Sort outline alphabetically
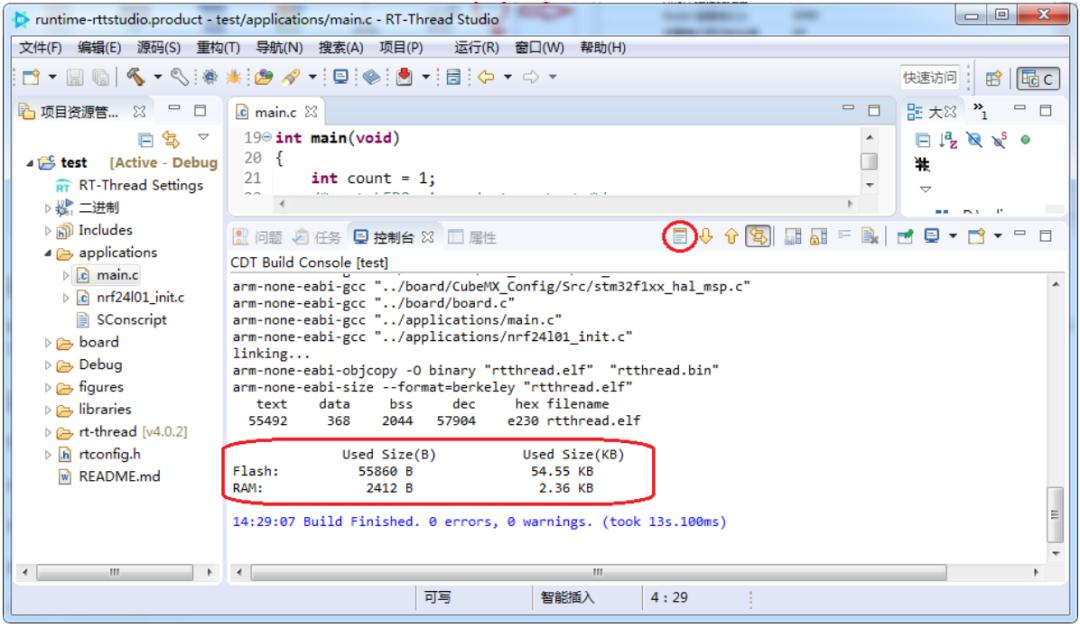This screenshot has height=628, width=1080. coord(948,140)
